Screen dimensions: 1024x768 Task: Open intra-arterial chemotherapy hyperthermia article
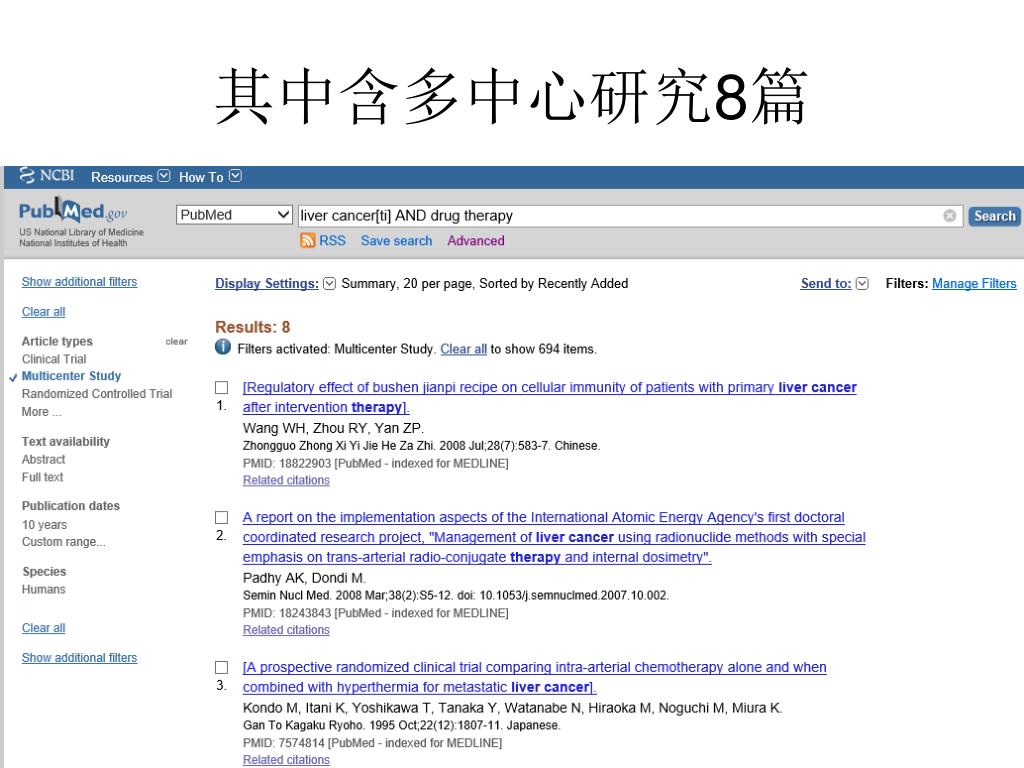point(534,677)
